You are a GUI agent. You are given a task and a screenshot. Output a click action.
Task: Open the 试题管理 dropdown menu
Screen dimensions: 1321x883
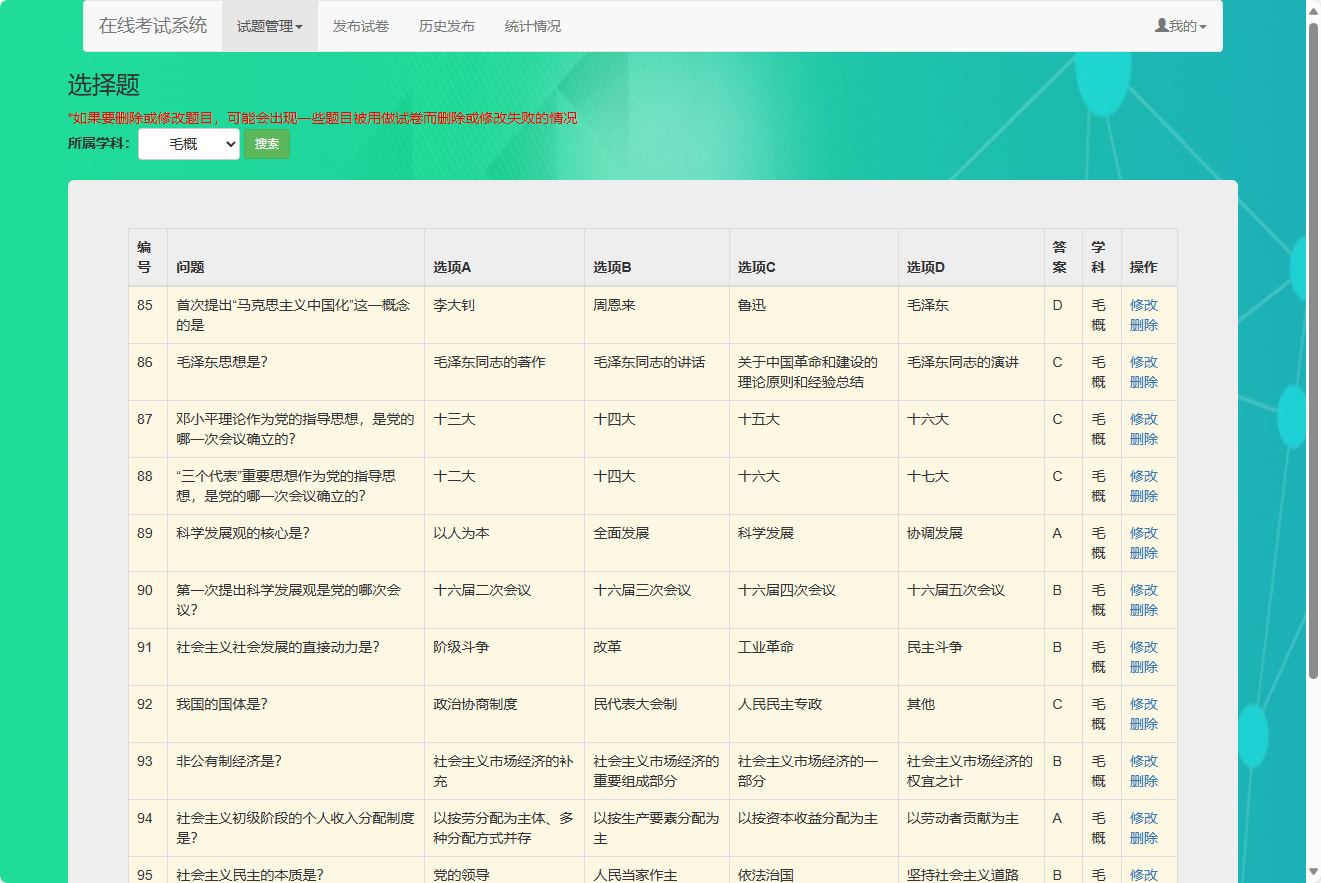(x=268, y=26)
